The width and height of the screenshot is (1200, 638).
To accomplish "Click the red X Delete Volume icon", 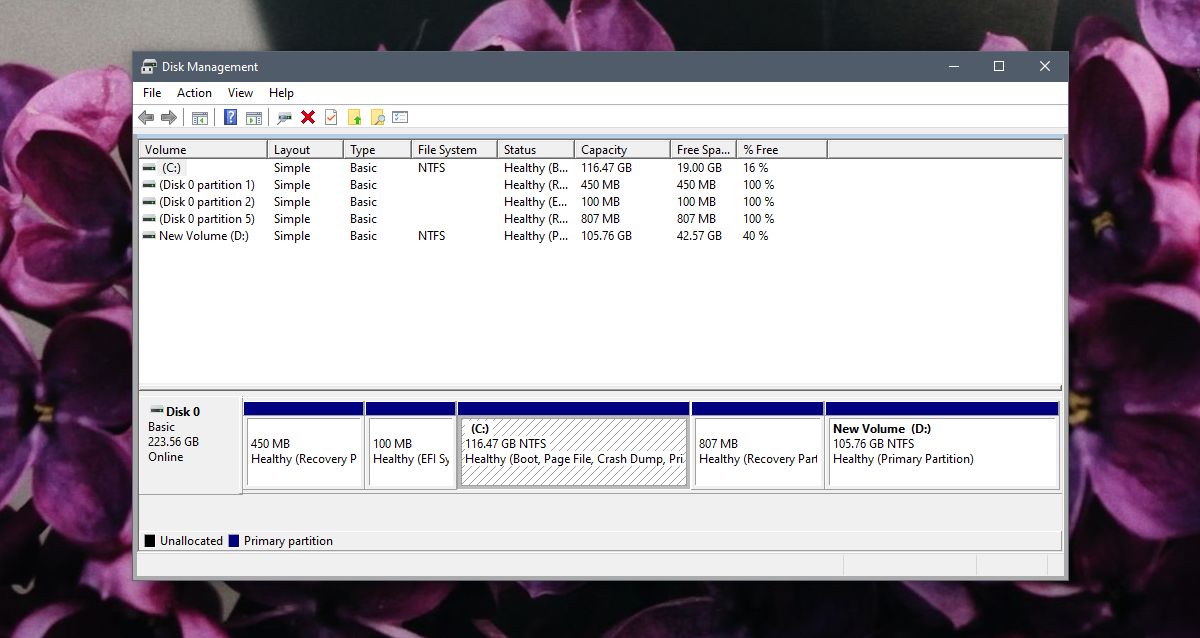I will coord(308,117).
